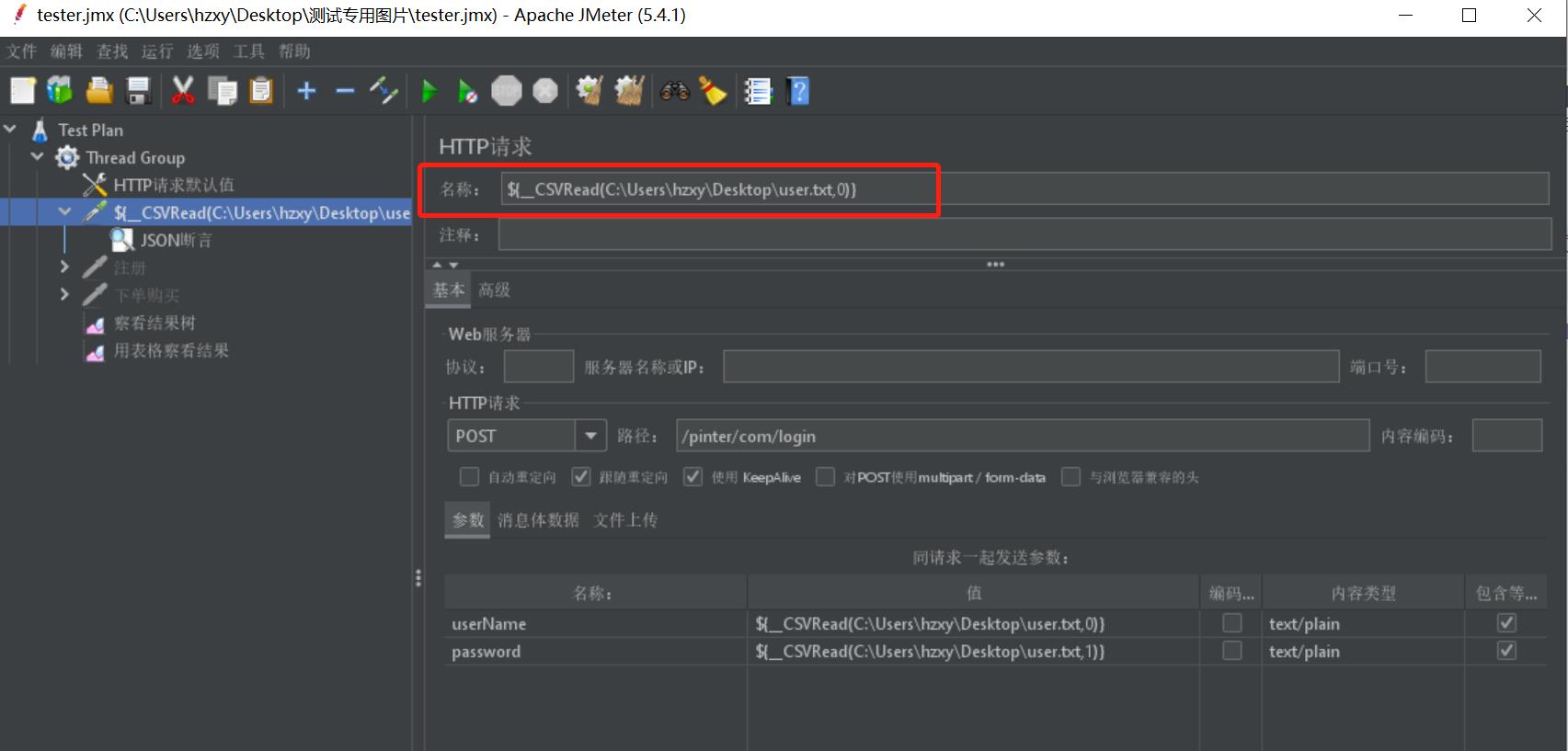Switch to the 文件上传 tab
This screenshot has height=751, width=1568.
click(x=625, y=520)
